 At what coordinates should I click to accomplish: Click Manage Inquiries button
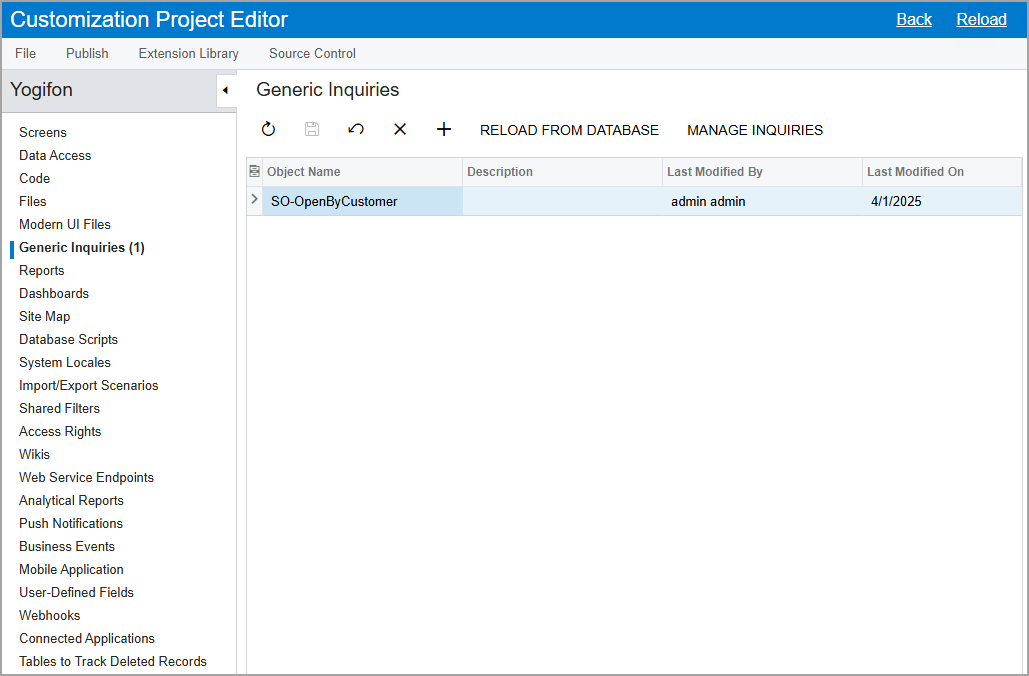(755, 130)
